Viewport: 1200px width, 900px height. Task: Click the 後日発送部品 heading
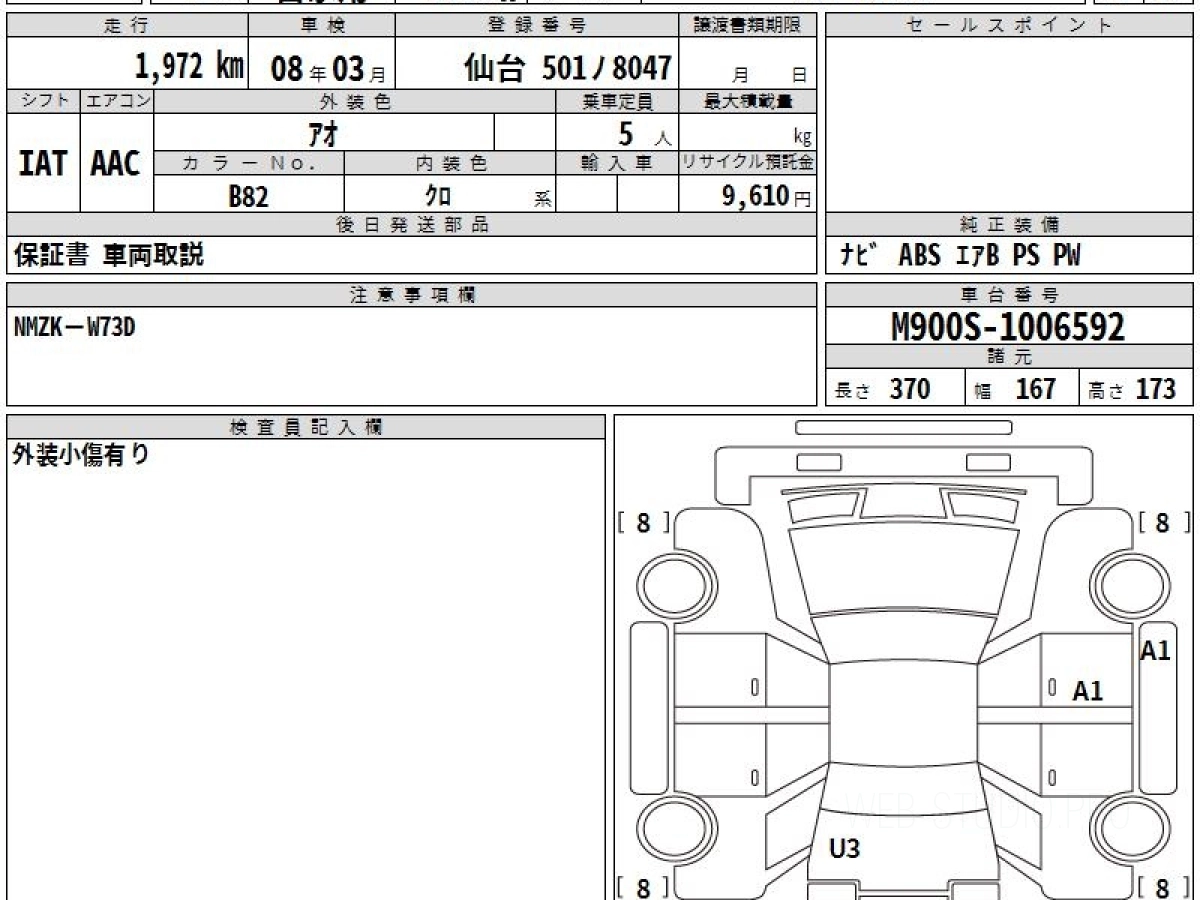pos(411,225)
